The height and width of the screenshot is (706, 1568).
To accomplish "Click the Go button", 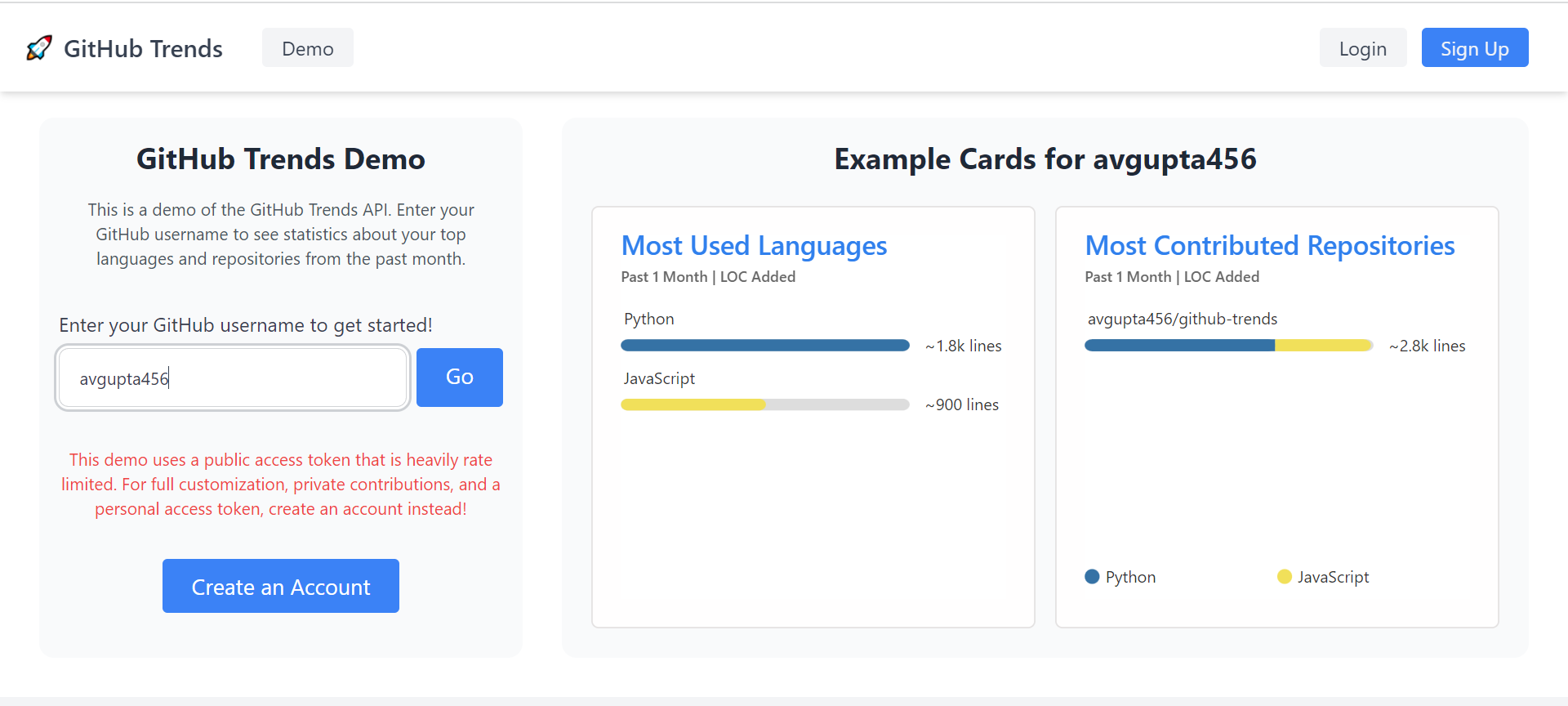I will click(460, 378).
